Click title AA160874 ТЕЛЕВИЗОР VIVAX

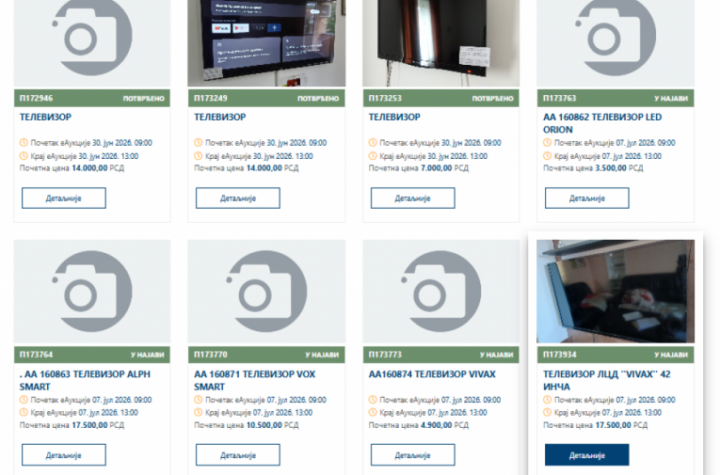coord(432,374)
